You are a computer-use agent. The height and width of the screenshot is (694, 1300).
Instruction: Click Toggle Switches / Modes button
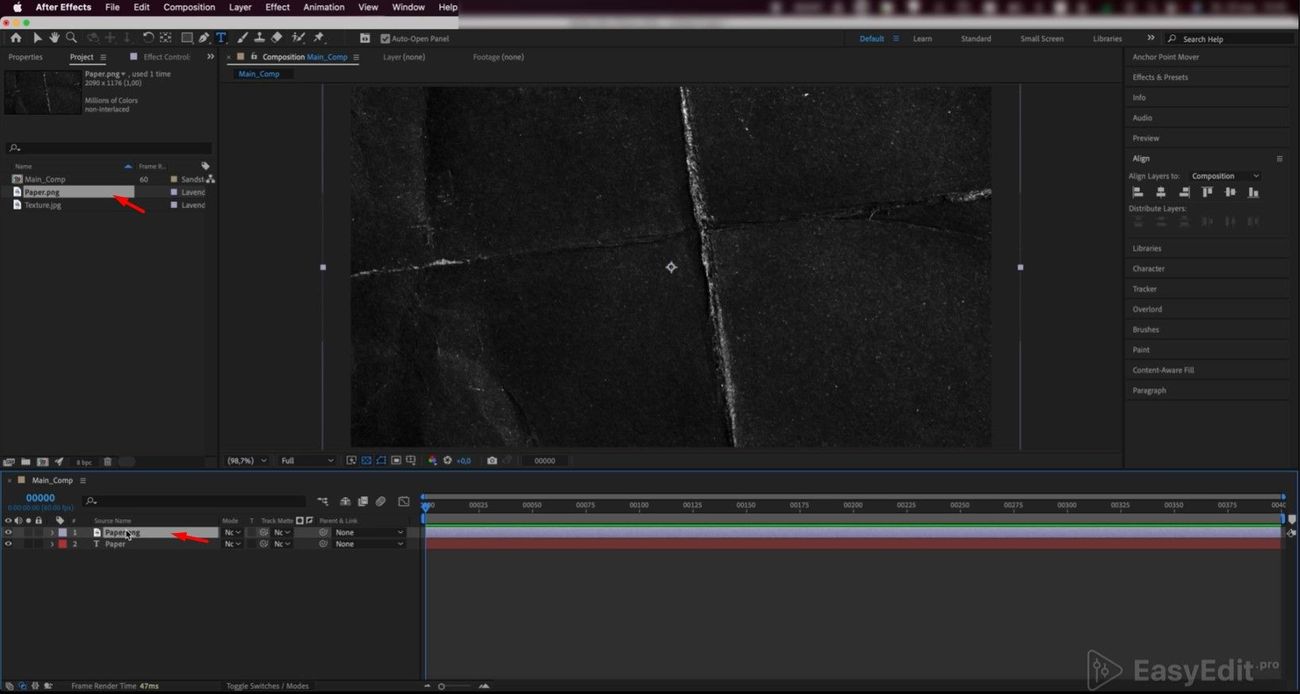(x=267, y=686)
